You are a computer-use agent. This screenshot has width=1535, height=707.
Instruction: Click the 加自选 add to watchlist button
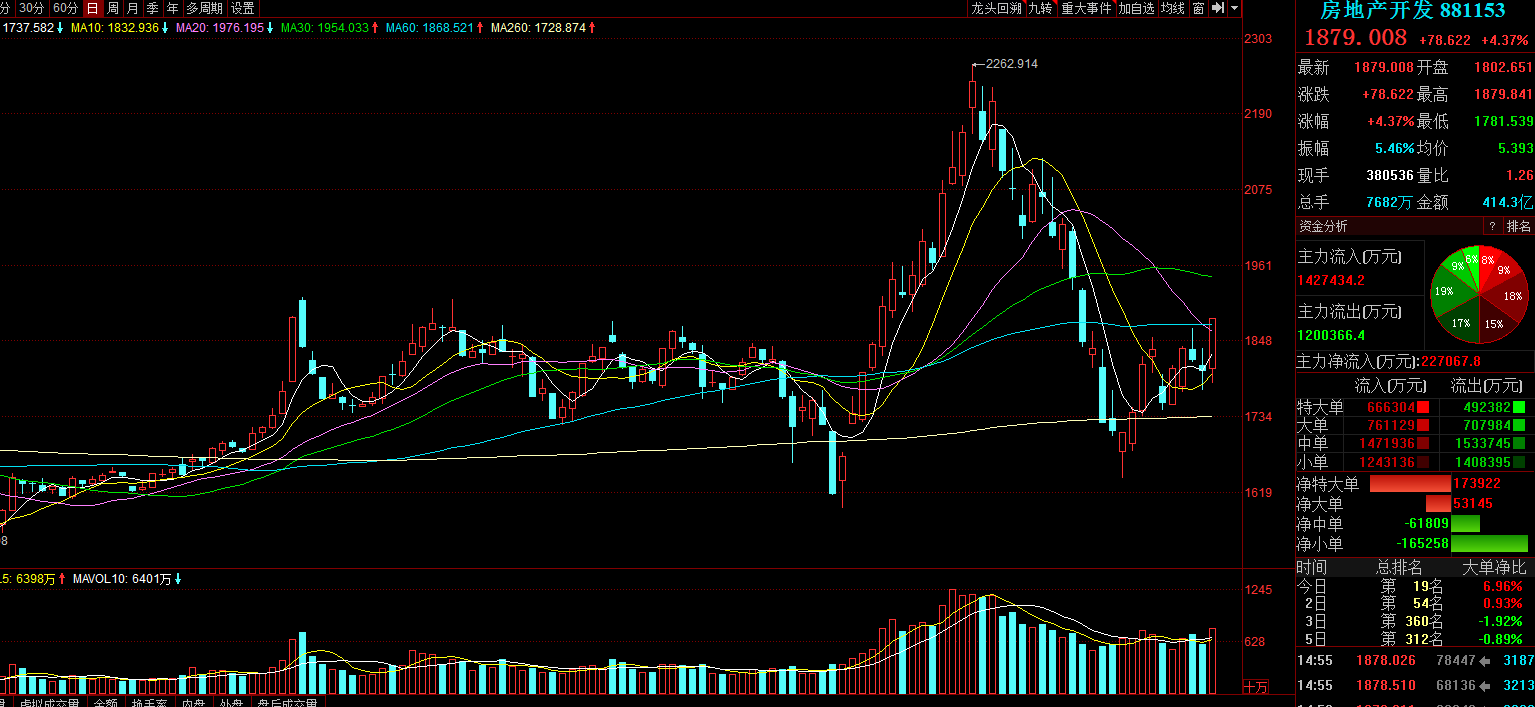(1136, 8)
